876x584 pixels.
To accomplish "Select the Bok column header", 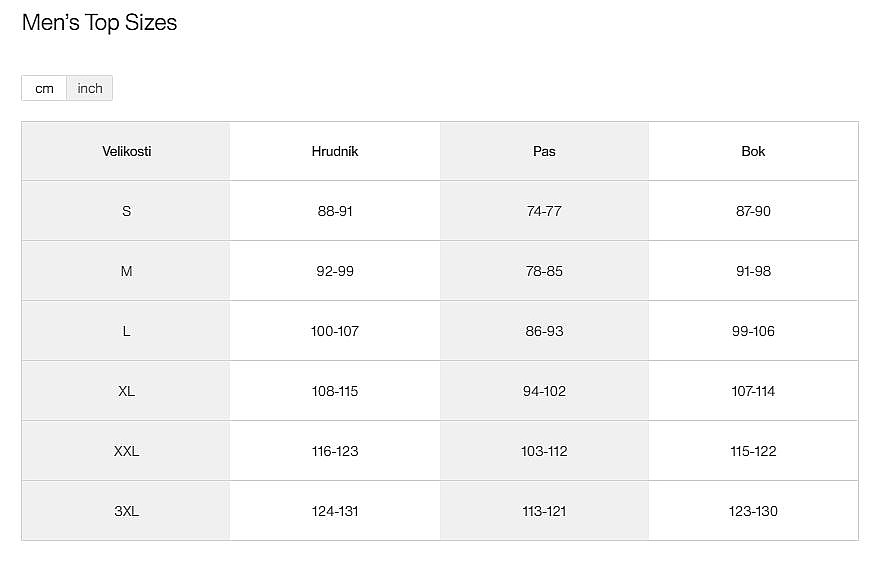I will 753,151.
